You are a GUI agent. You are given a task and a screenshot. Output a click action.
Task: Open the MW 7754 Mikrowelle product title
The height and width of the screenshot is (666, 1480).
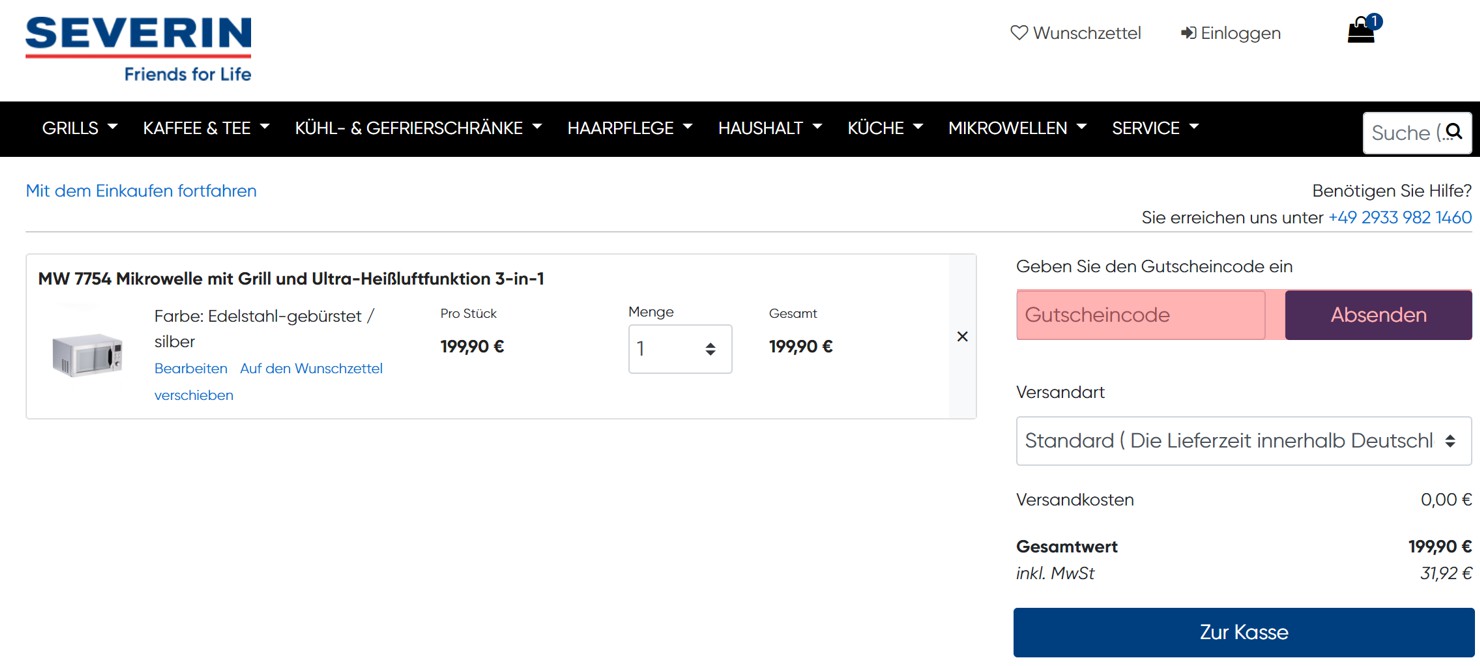(291, 279)
